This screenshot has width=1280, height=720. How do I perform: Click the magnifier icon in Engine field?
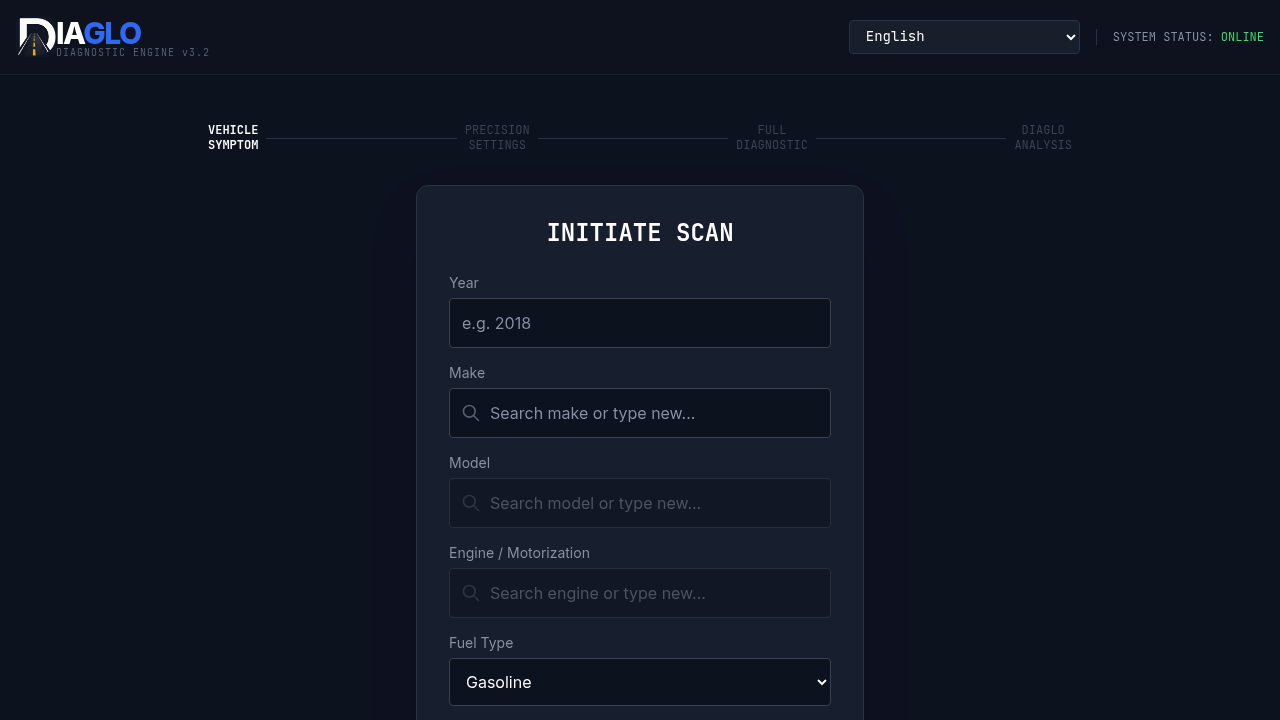click(x=470, y=593)
